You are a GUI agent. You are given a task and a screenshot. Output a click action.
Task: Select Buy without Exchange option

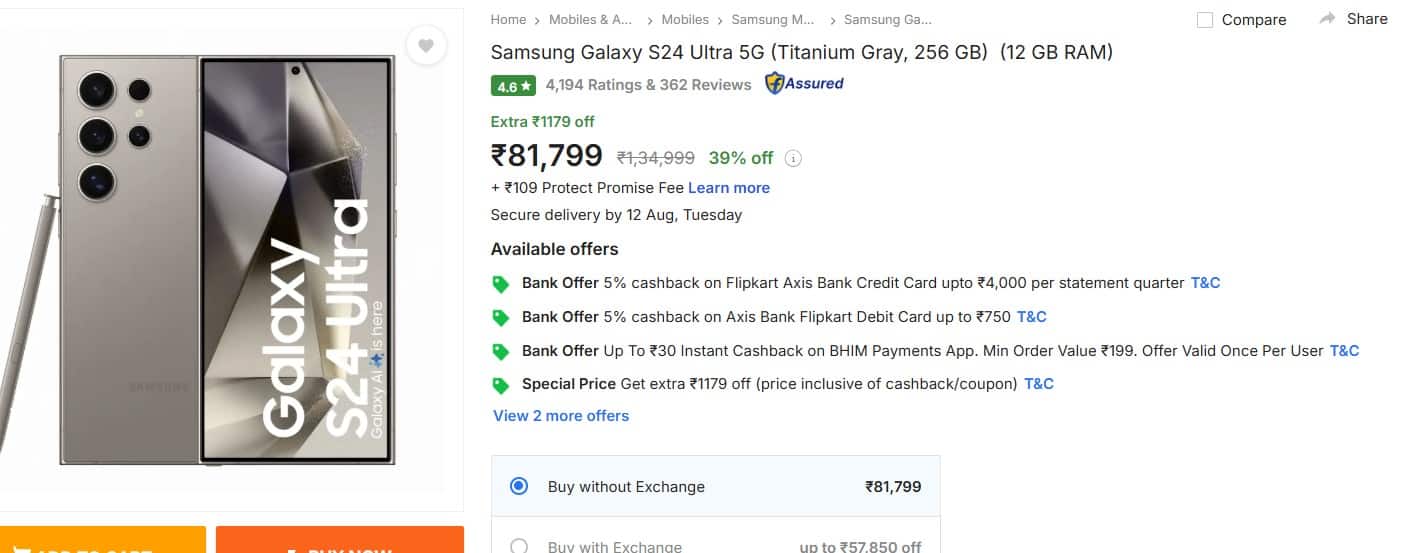(519, 487)
